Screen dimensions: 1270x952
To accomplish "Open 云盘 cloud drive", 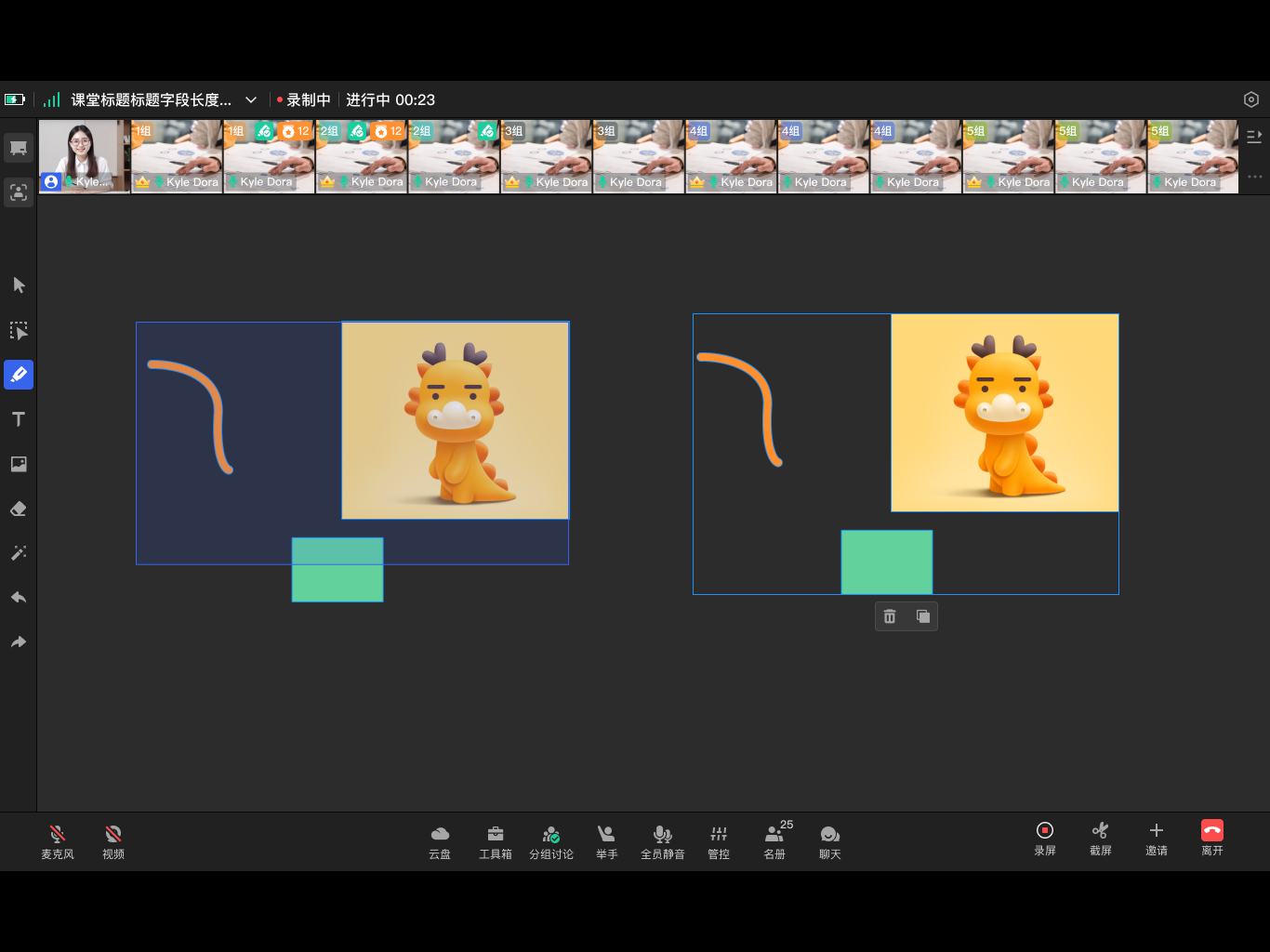I will (x=440, y=840).
